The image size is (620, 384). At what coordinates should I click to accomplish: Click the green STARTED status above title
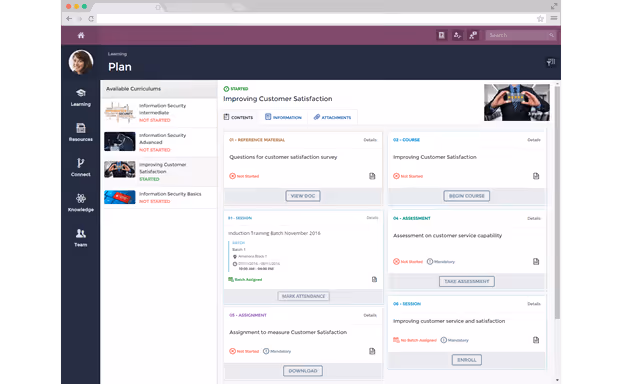tap(236, 89)
